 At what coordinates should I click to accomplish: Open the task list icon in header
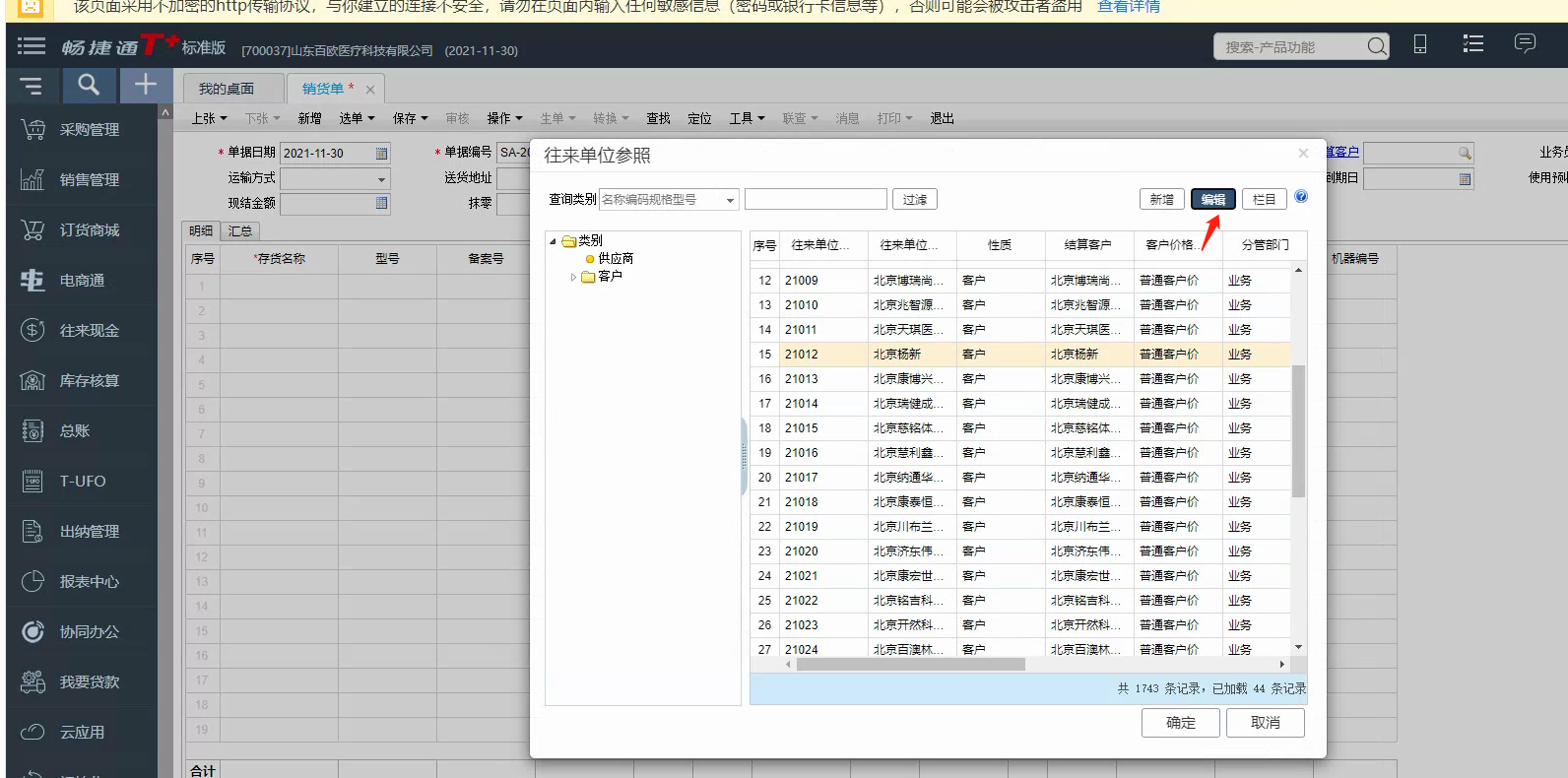pos(1473,44)
